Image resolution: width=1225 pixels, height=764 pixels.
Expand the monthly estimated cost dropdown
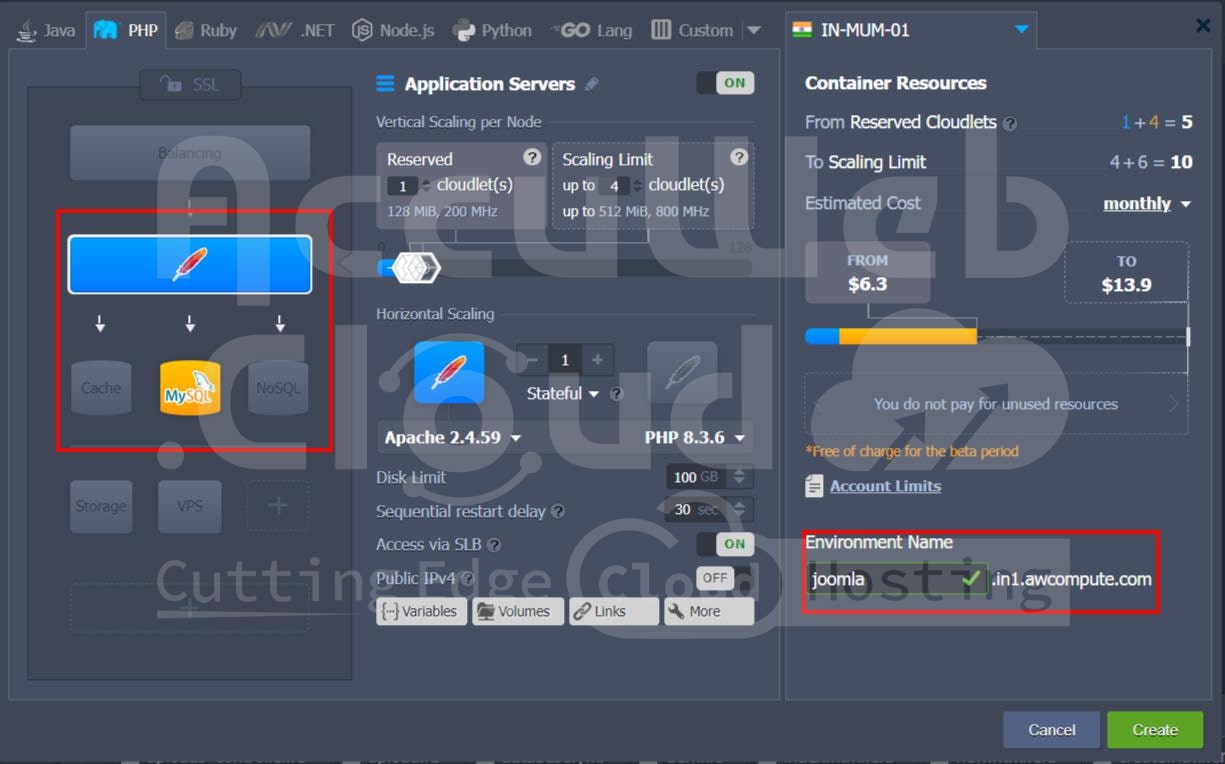(x=1146, y=204)
